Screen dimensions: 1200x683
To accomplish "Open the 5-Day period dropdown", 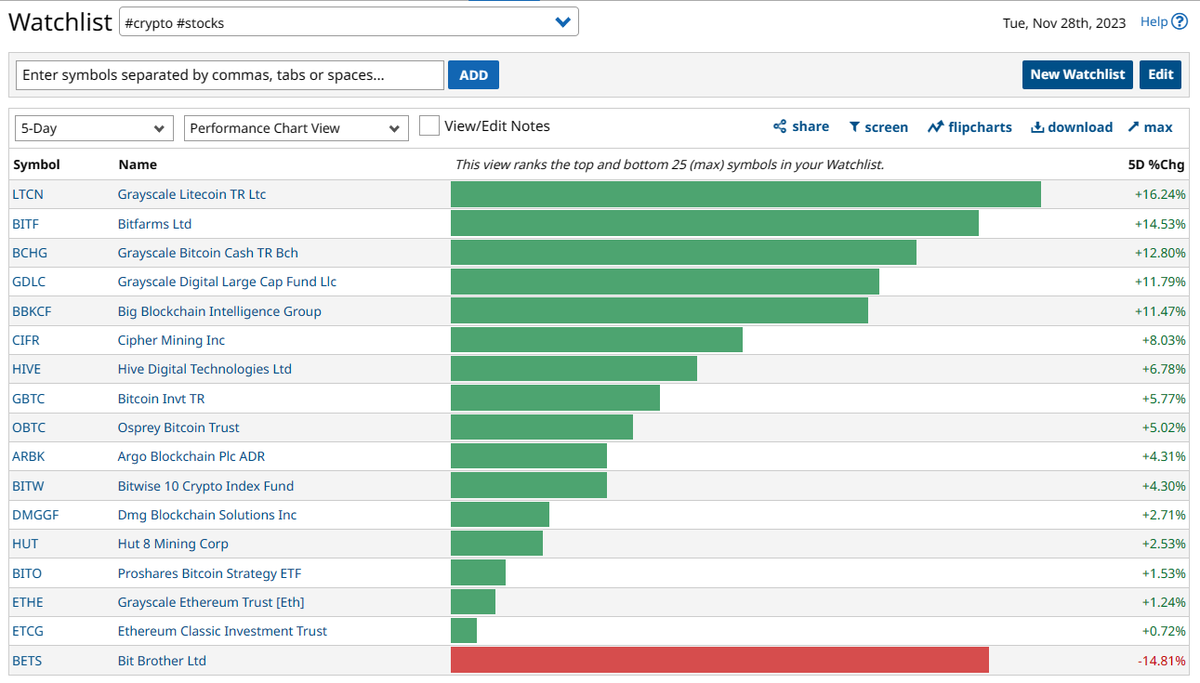I will click(94, 128).
